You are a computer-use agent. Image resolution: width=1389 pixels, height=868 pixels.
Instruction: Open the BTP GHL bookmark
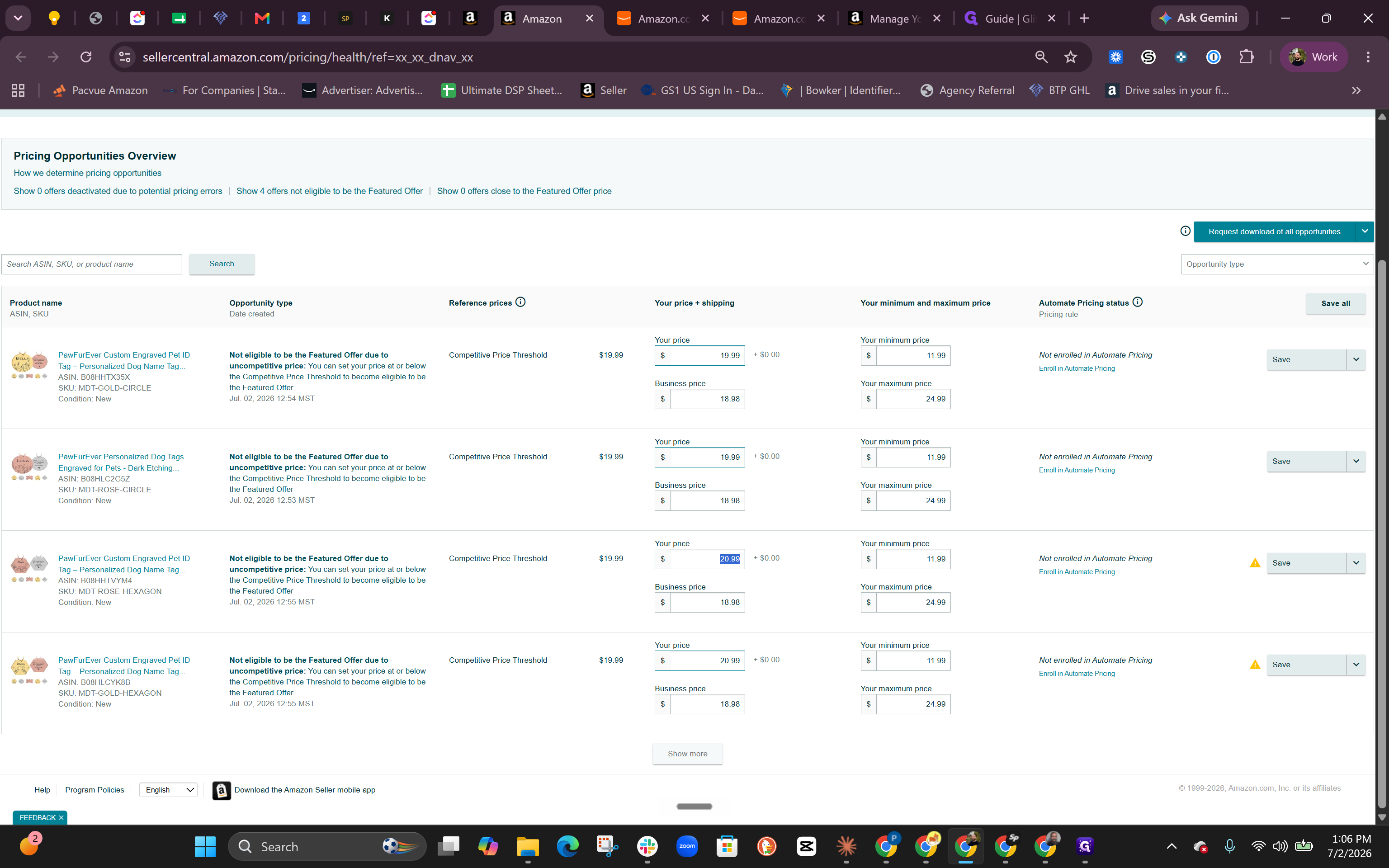coord(1059,90)
